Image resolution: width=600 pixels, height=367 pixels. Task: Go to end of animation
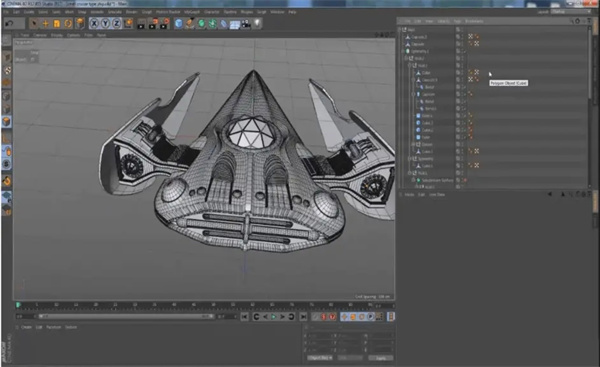pyautogui.click(x=303, y=316)
